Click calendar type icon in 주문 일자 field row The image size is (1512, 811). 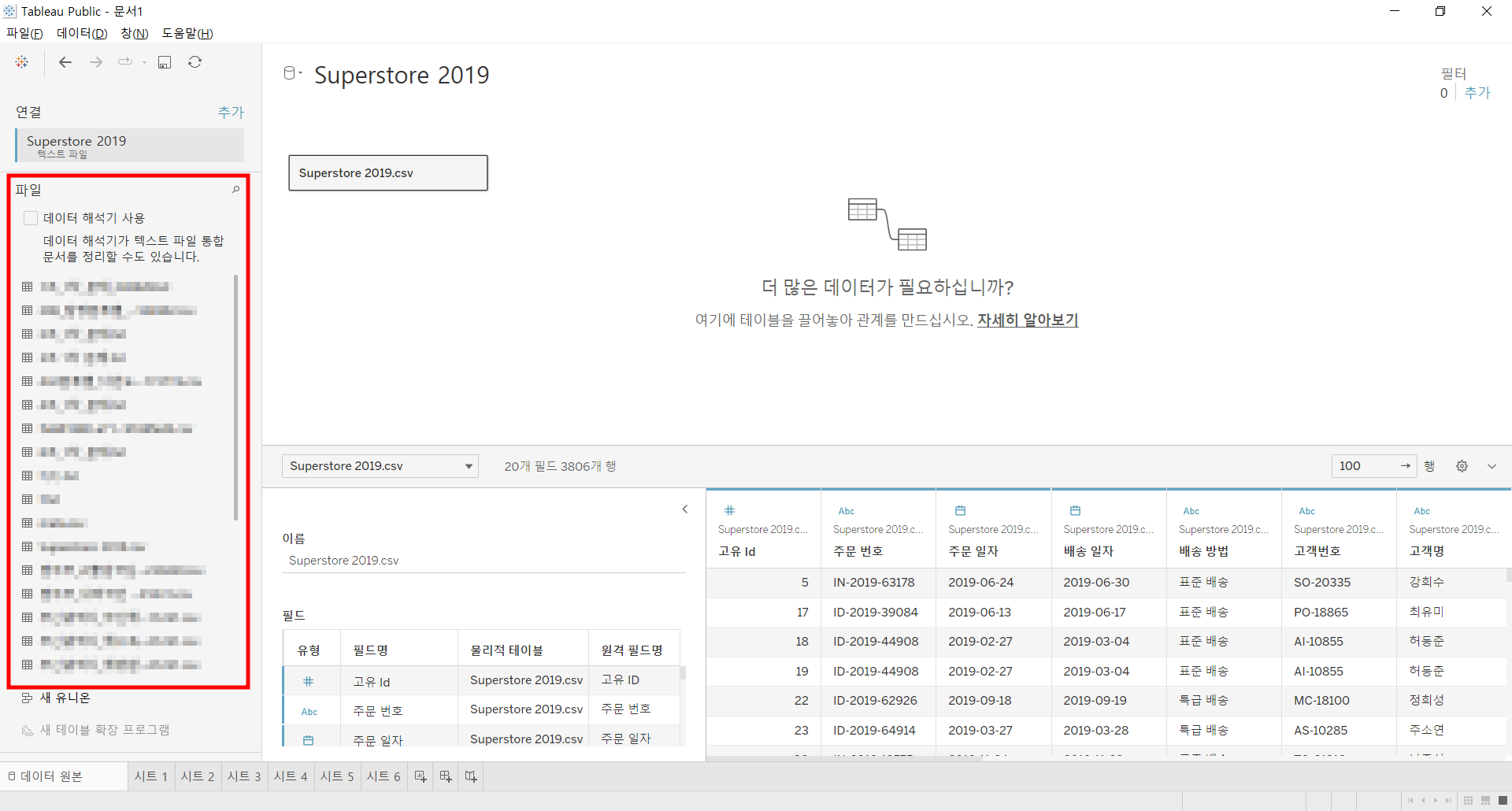tap(309, 740)
